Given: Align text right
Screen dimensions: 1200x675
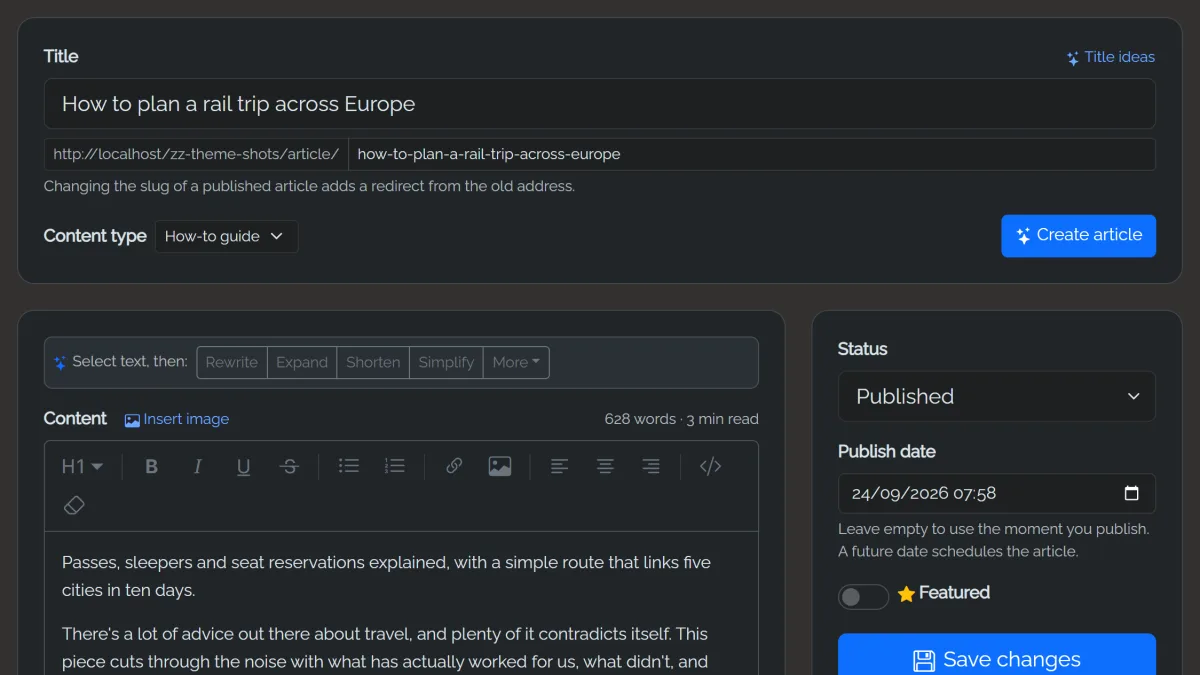Looking at the screenshot, I should (x=651, y=466).
